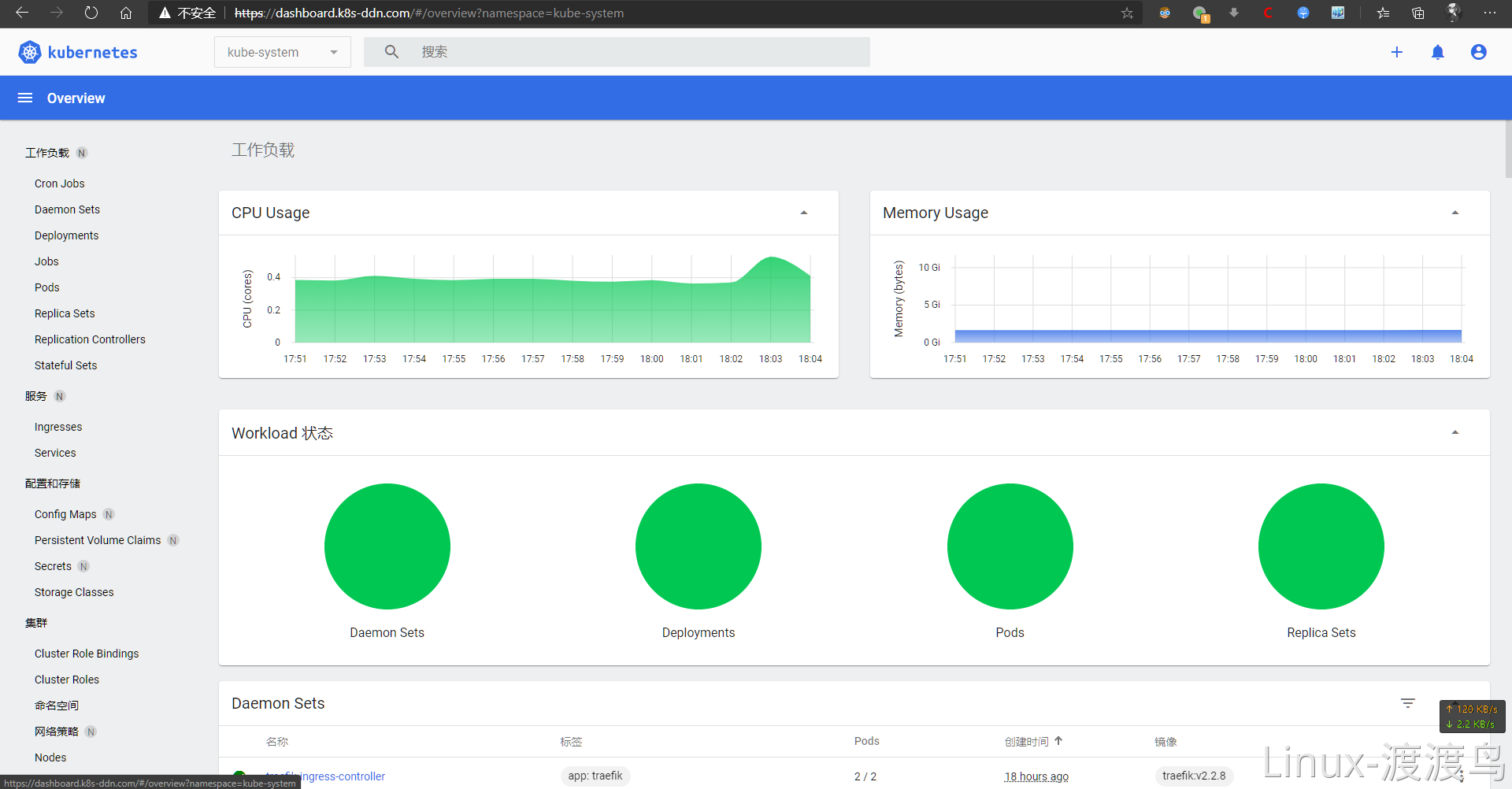Image resolution: width=1512 pixels, height=789 pixels.
Task: Select Pods in the sidebar
Action: (47, 287)
